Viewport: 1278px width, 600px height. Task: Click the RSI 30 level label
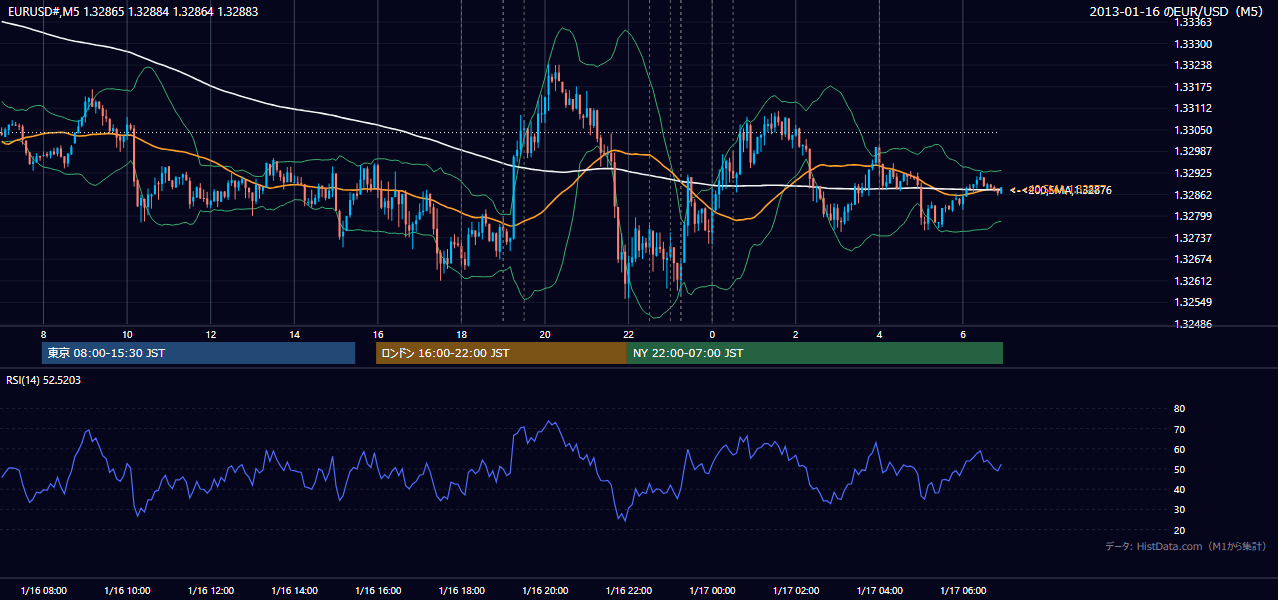pyautogui.click(x=1179, y=510)
